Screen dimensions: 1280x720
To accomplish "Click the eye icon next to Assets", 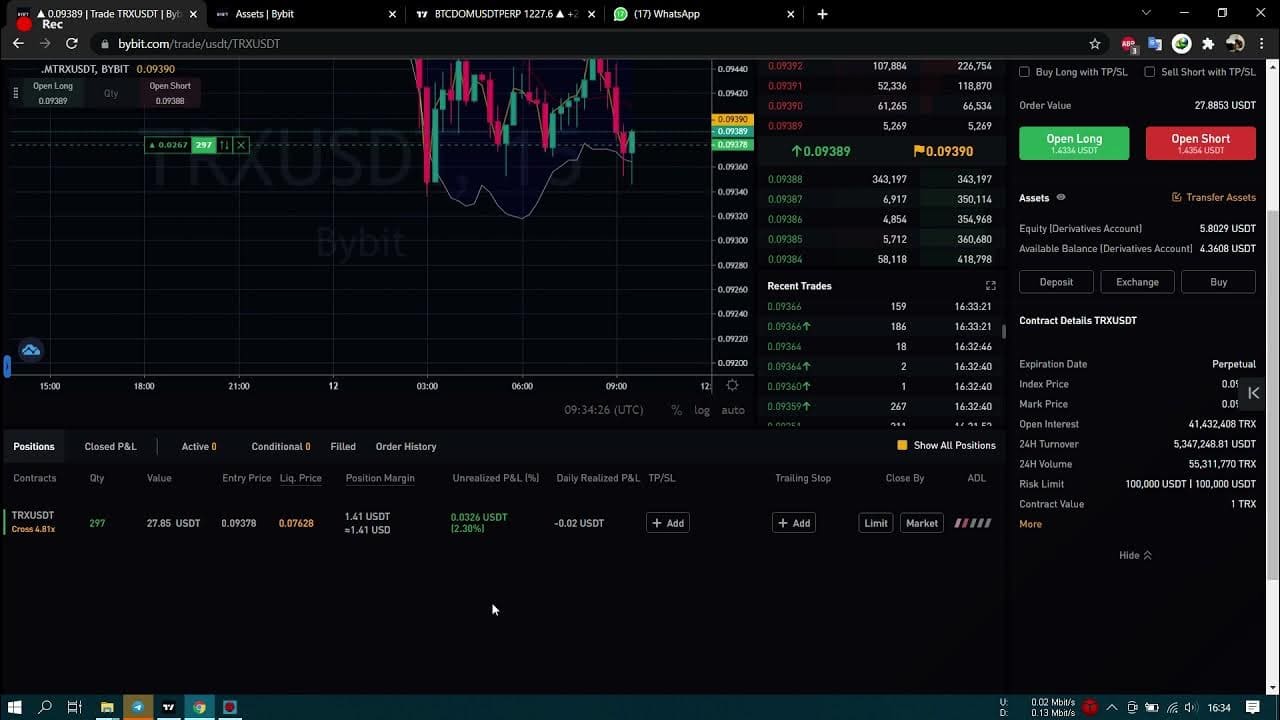I will (x=1061, y=198).
